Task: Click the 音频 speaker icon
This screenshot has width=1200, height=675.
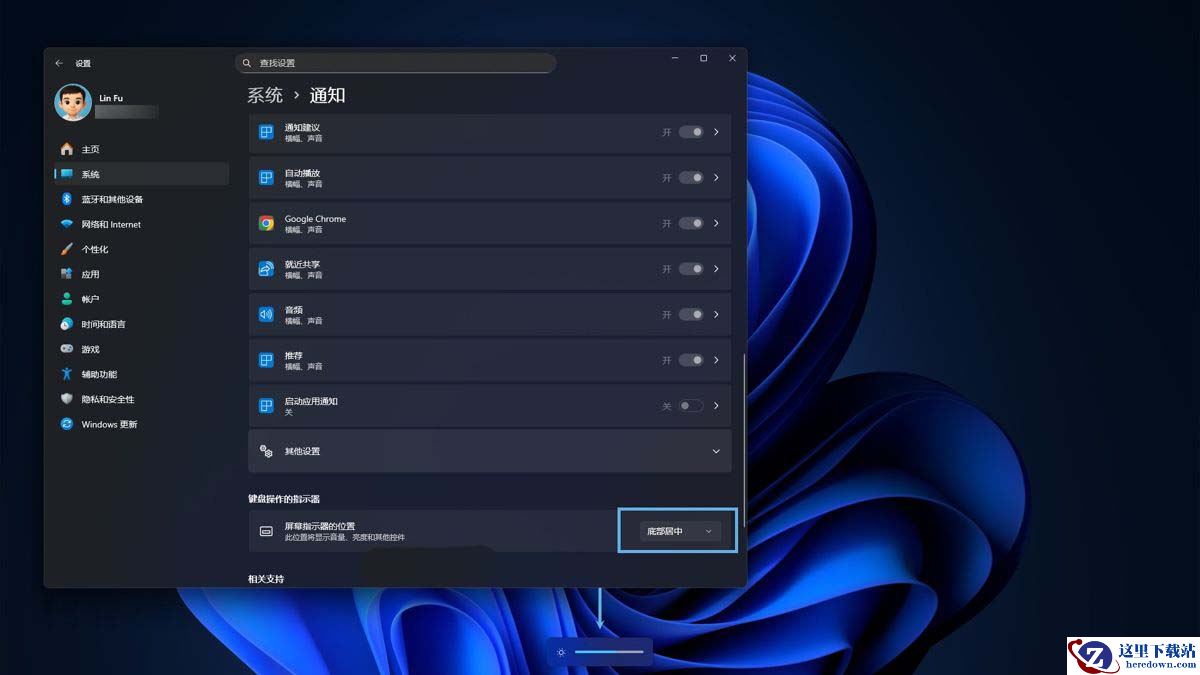Action: (266, 314)
